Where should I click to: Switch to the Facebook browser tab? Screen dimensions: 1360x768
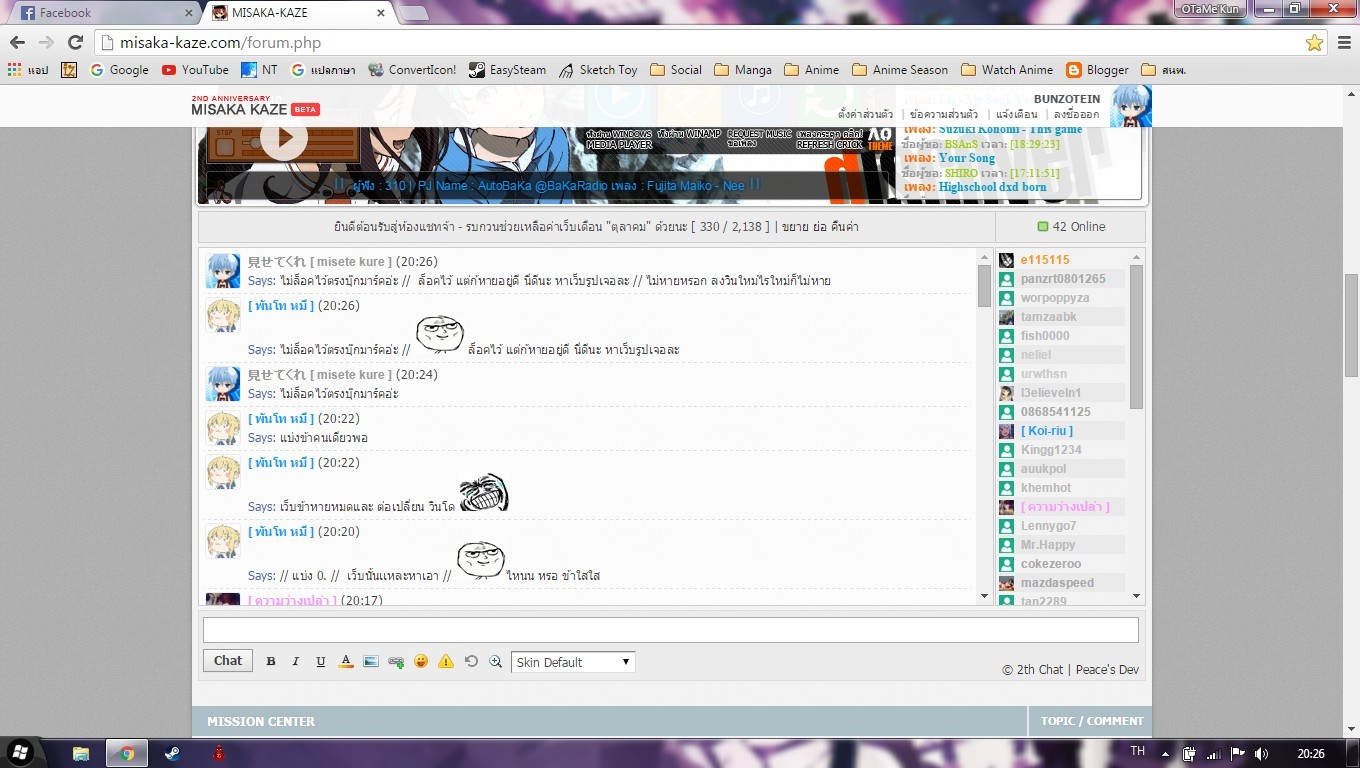click(105, 13)
